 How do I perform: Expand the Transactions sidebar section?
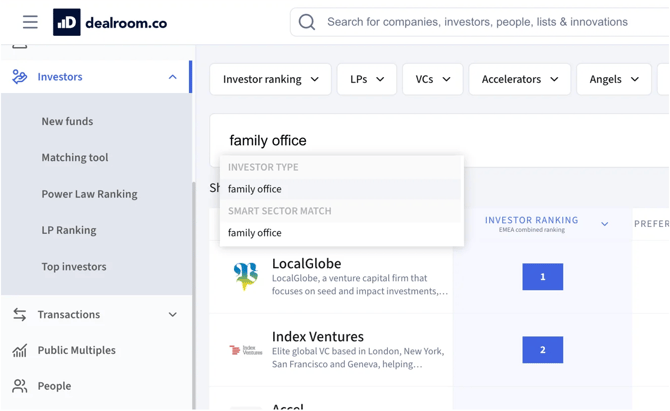tap(172, 314)
